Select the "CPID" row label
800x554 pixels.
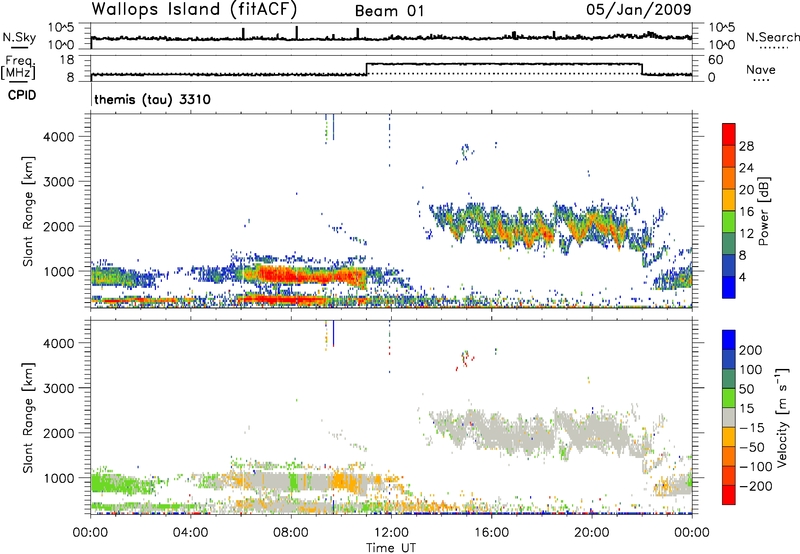[x=22, y=95]
